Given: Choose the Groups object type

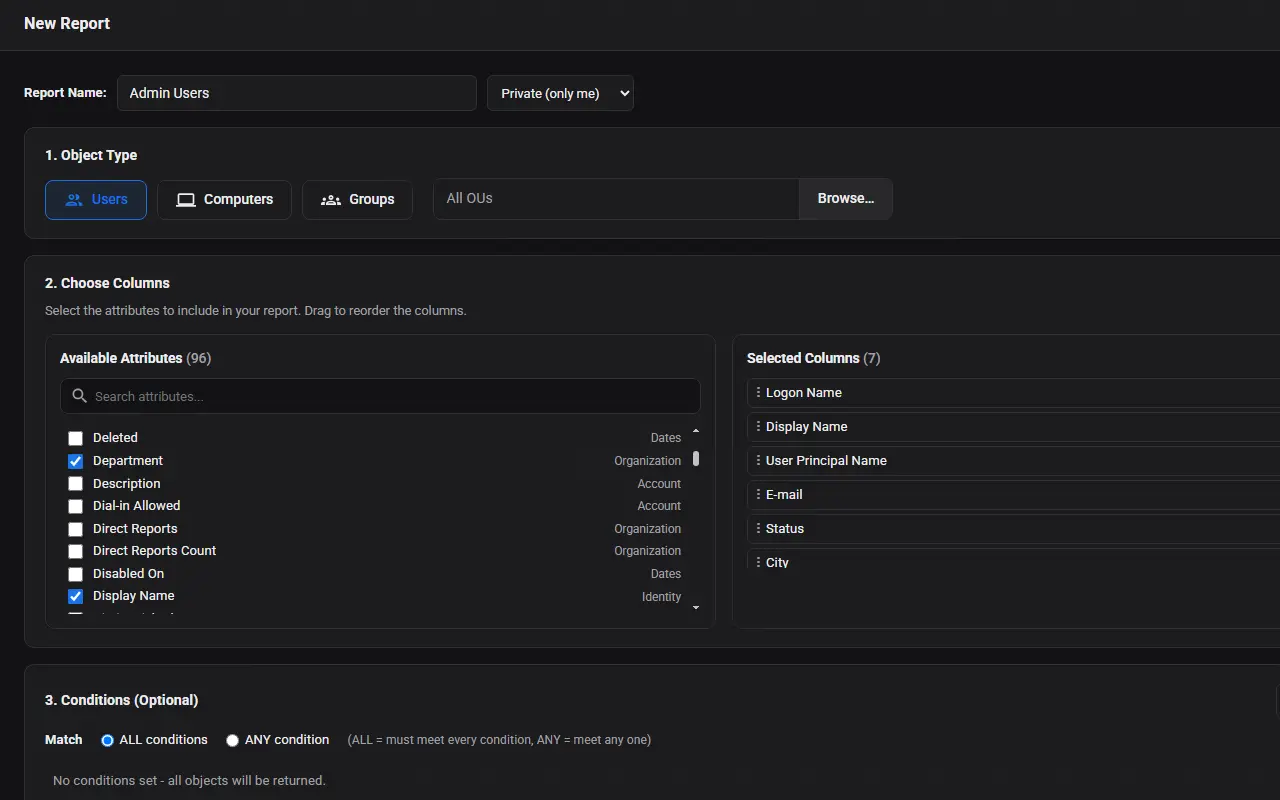Looking at the screenshot, I should click(357, 200).
